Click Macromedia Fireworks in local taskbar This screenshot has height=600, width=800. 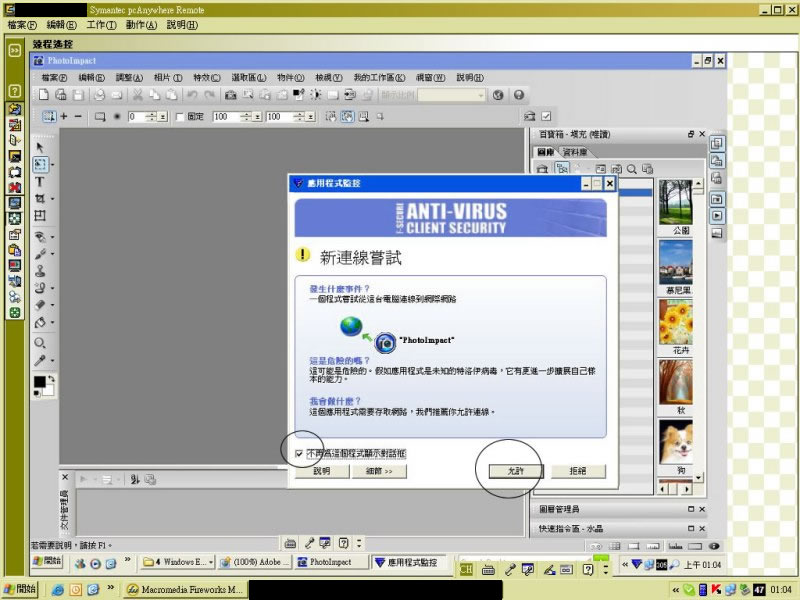pyautogui.click(x=186, y=589)
